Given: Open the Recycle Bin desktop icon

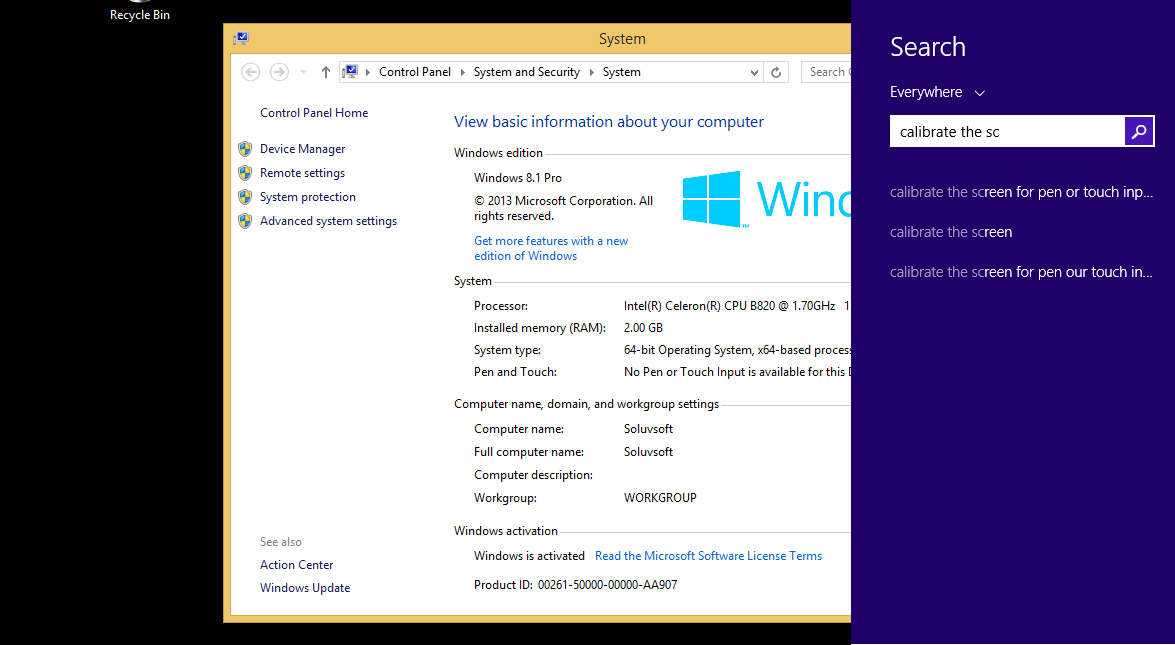Looking at the screenshot, I should [139, 11].
